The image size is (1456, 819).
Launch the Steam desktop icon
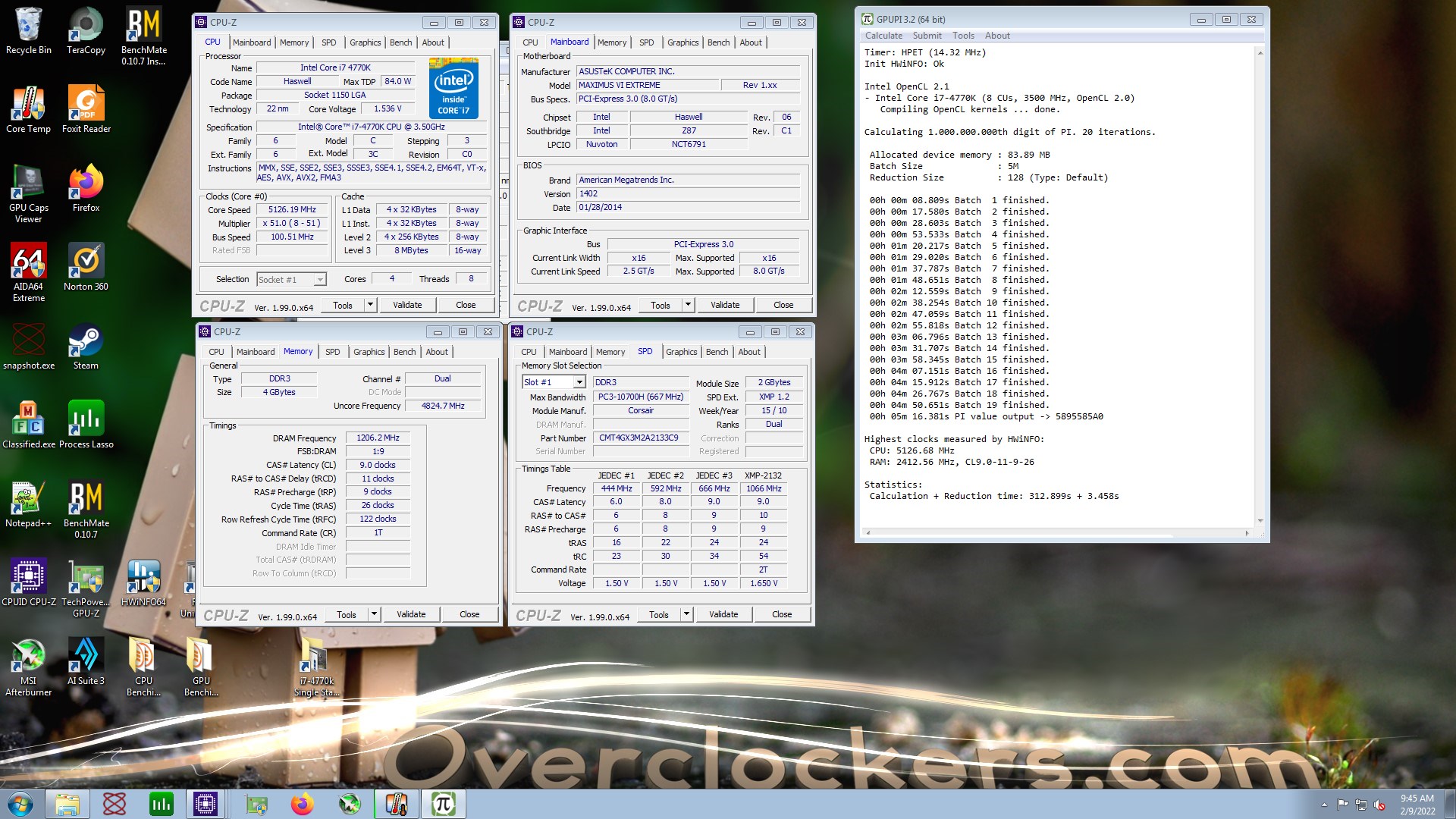(86, 346)
